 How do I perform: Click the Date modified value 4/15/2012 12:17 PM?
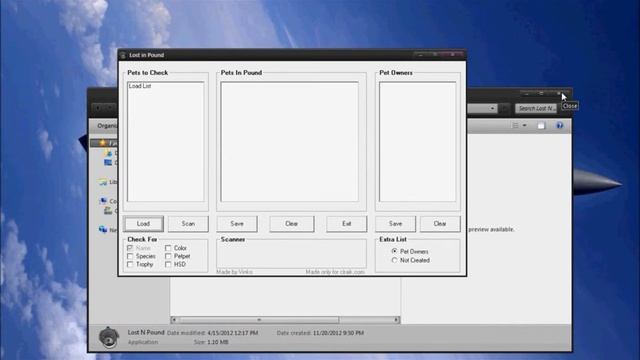click(x=232, y=333)
